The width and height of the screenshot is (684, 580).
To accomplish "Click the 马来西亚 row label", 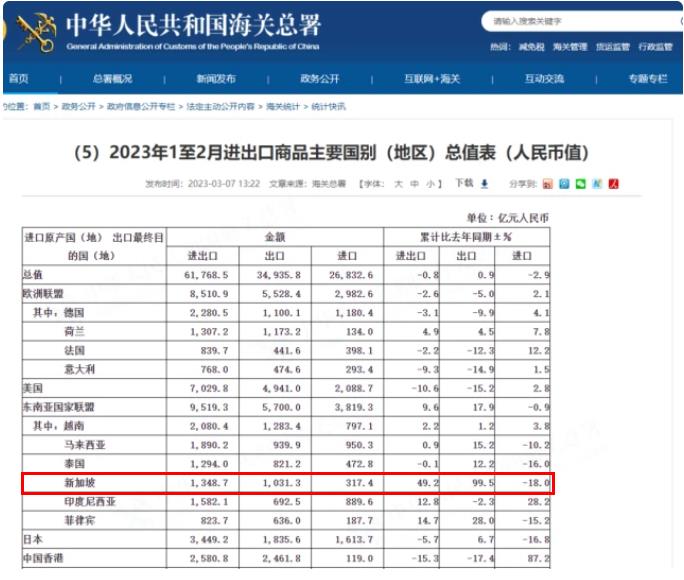I will 85,445.
